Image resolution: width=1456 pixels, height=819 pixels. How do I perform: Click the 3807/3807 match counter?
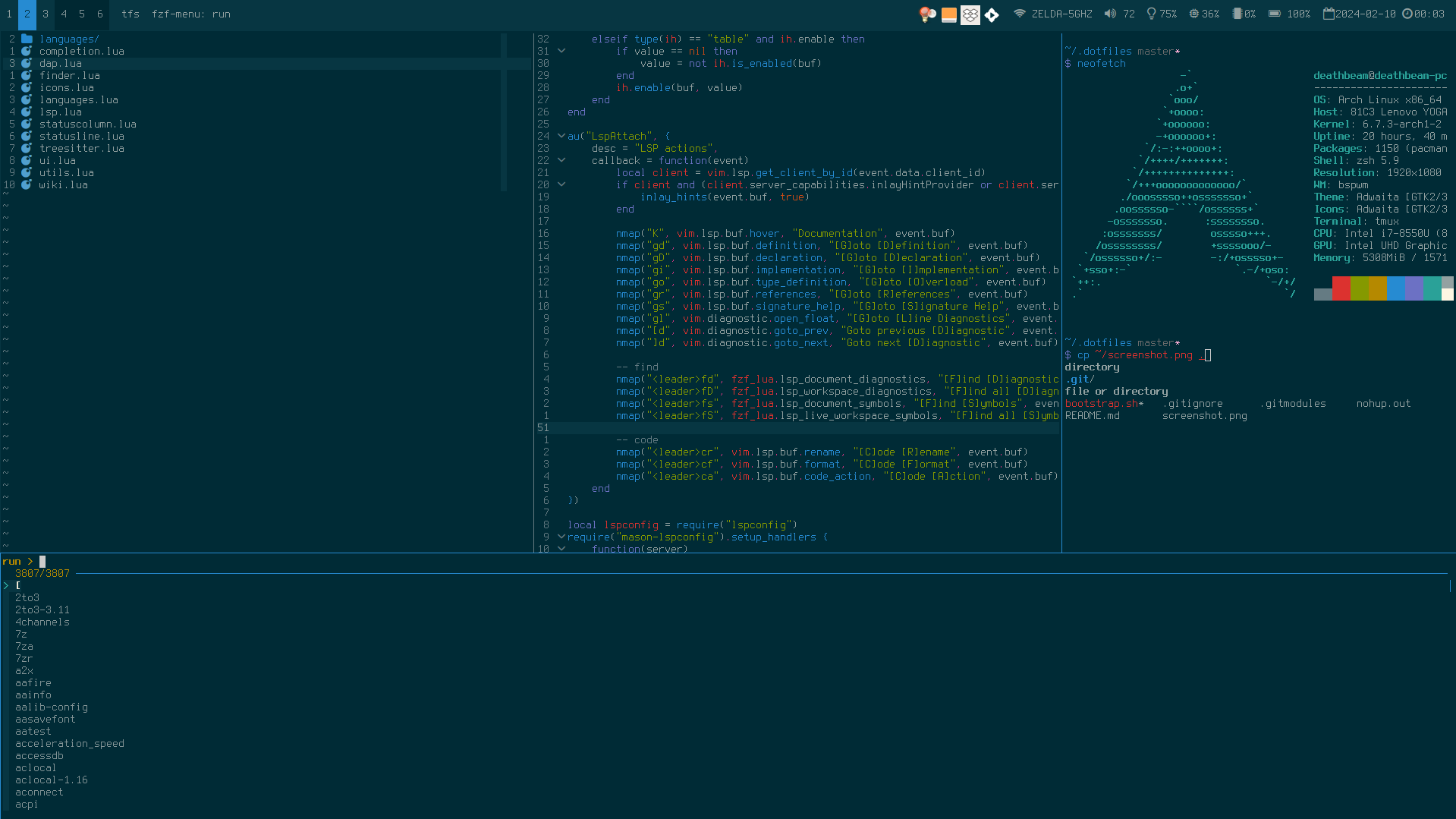(x=42, y=573)
